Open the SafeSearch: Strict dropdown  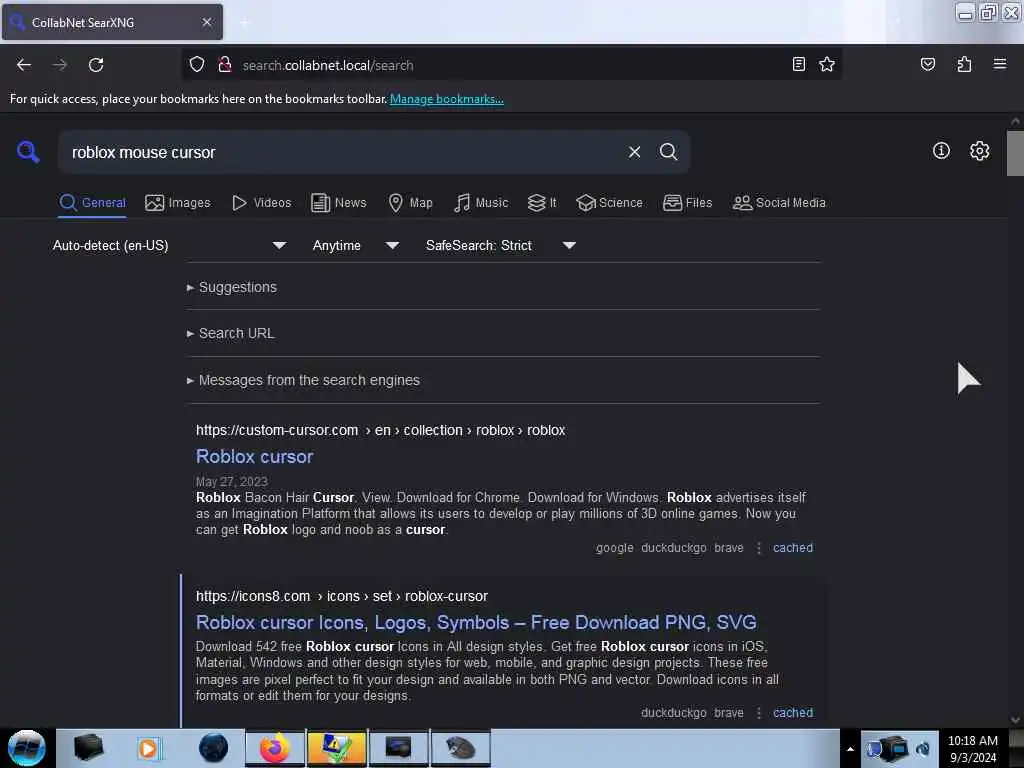point(501,246)
